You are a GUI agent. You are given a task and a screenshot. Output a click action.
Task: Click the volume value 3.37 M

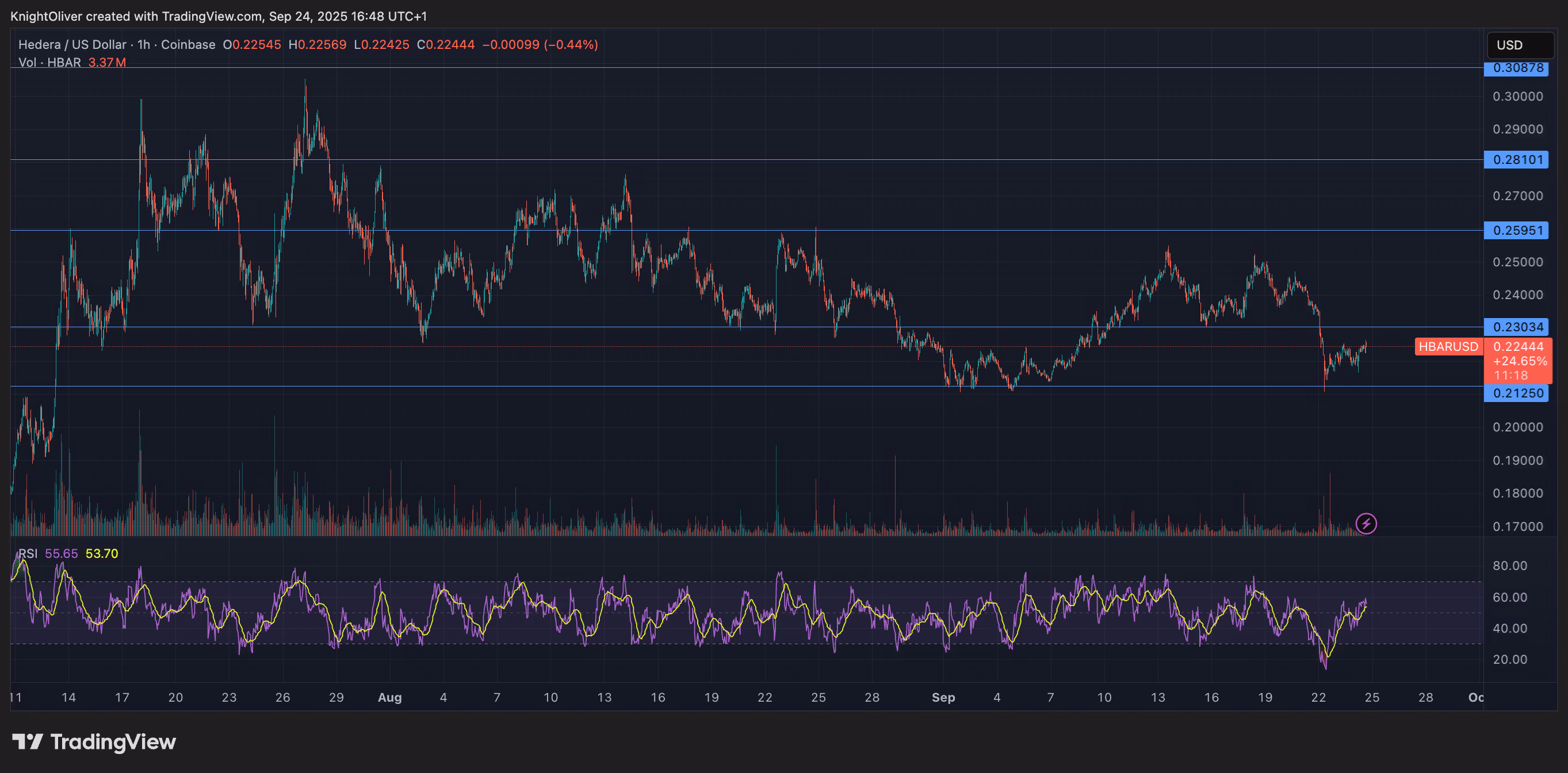coord(107,62)
